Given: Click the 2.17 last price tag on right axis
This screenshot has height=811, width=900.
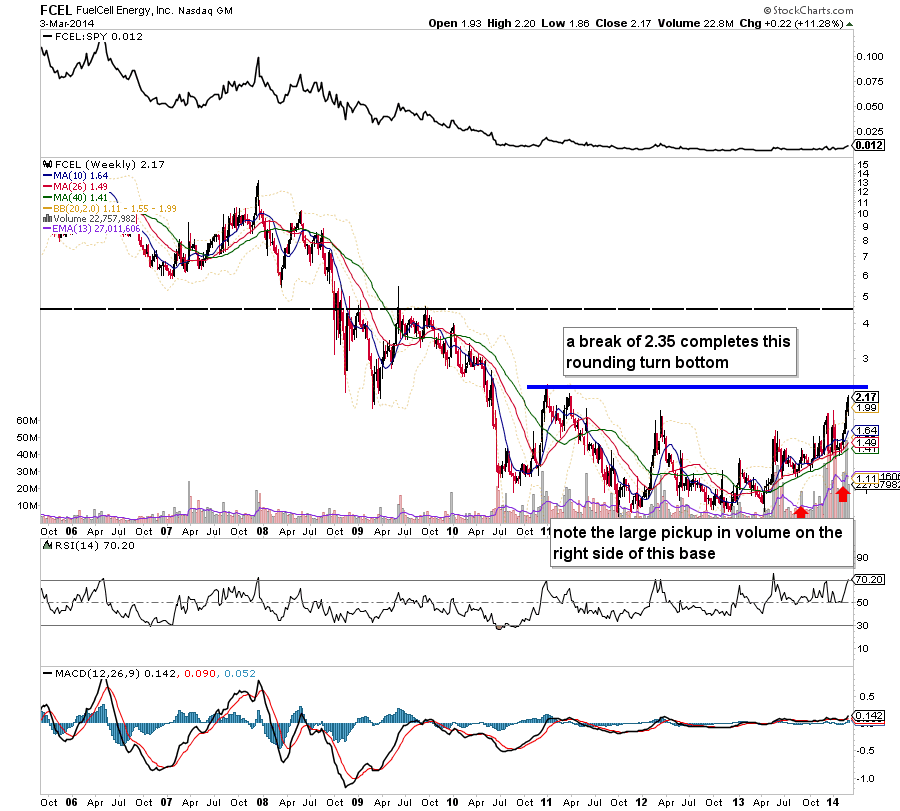Looking at the screenshot, I should click(866, 397).
